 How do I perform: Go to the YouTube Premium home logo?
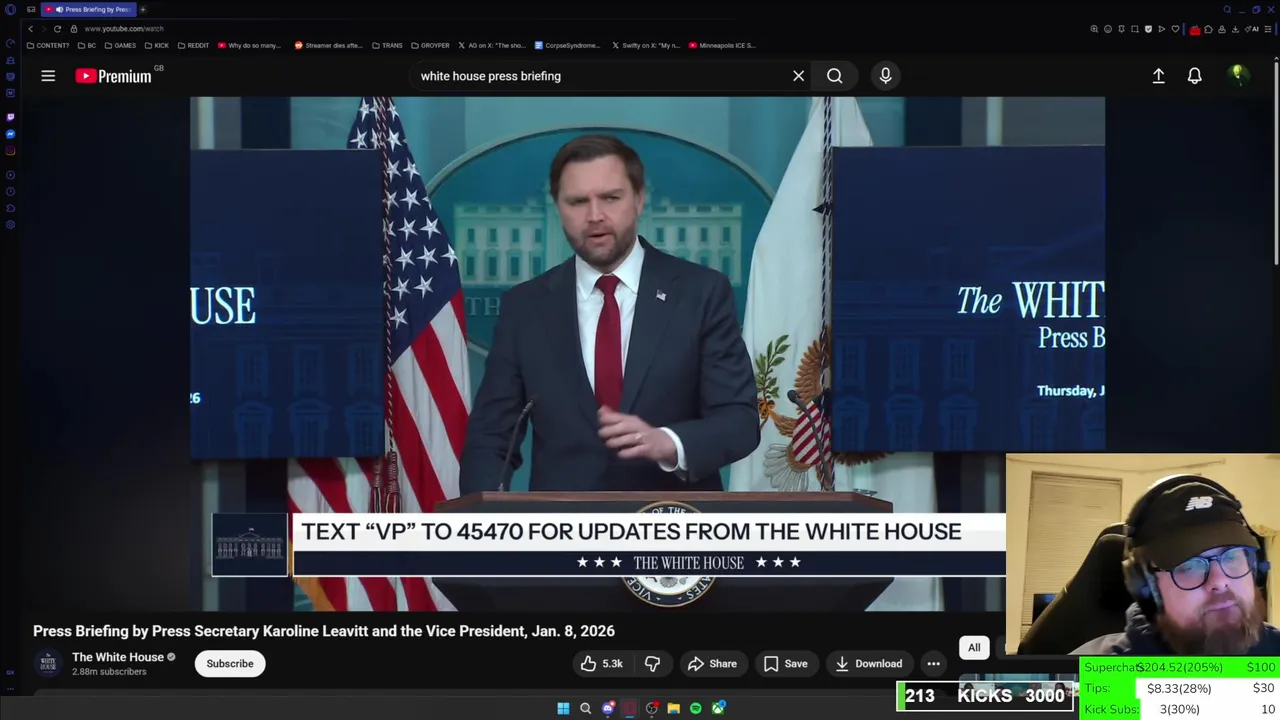click(x=113, y=76)
